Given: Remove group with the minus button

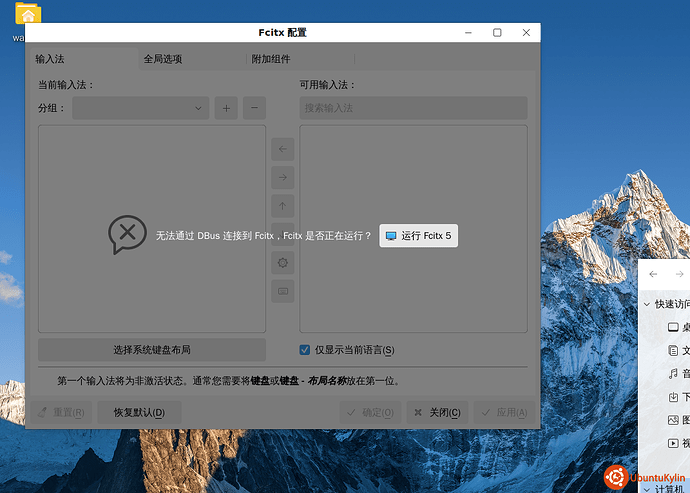Looking at the screenshot, I should 254,108.
